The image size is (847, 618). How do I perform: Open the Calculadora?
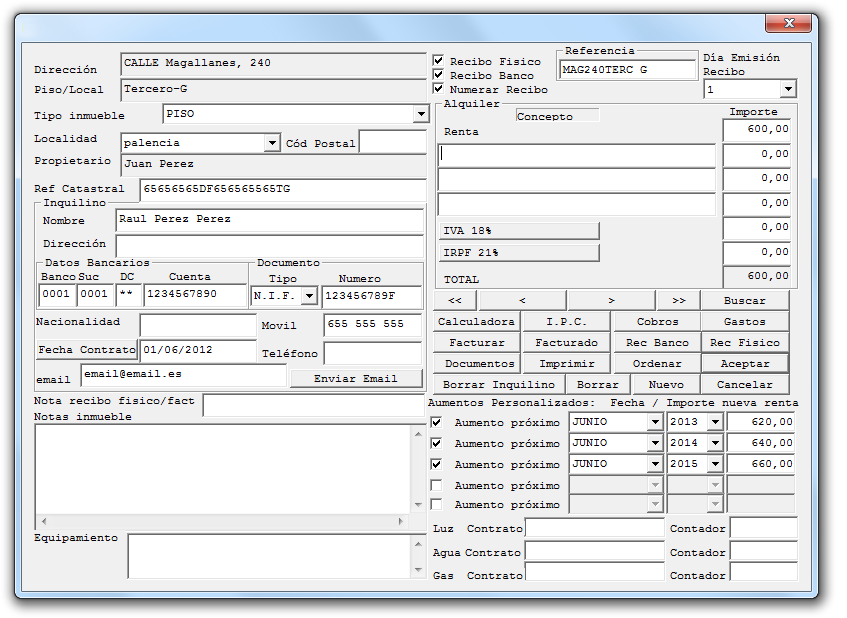(x=476, y=321)
